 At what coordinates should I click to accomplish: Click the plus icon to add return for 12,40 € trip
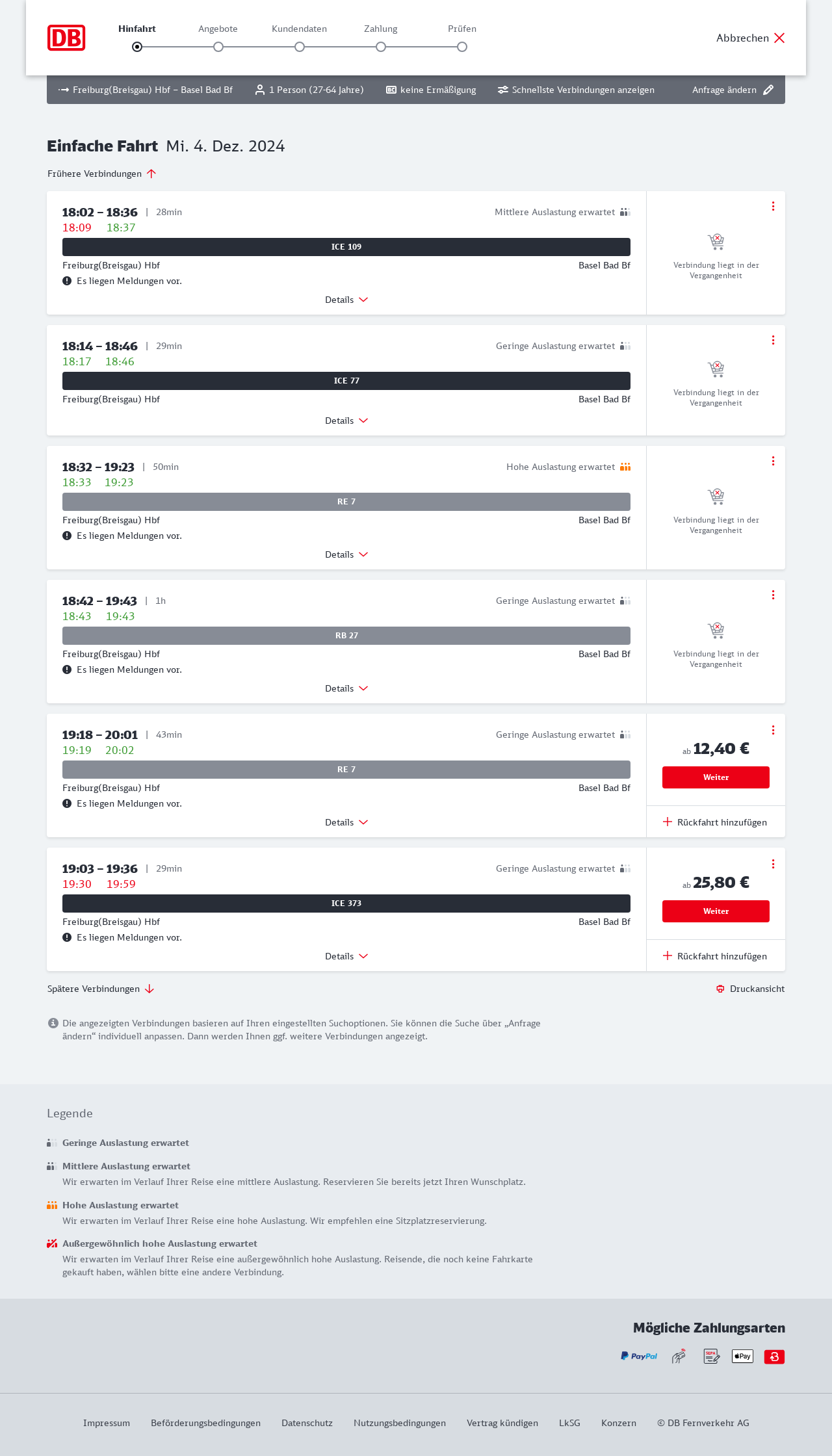point(668,822)
